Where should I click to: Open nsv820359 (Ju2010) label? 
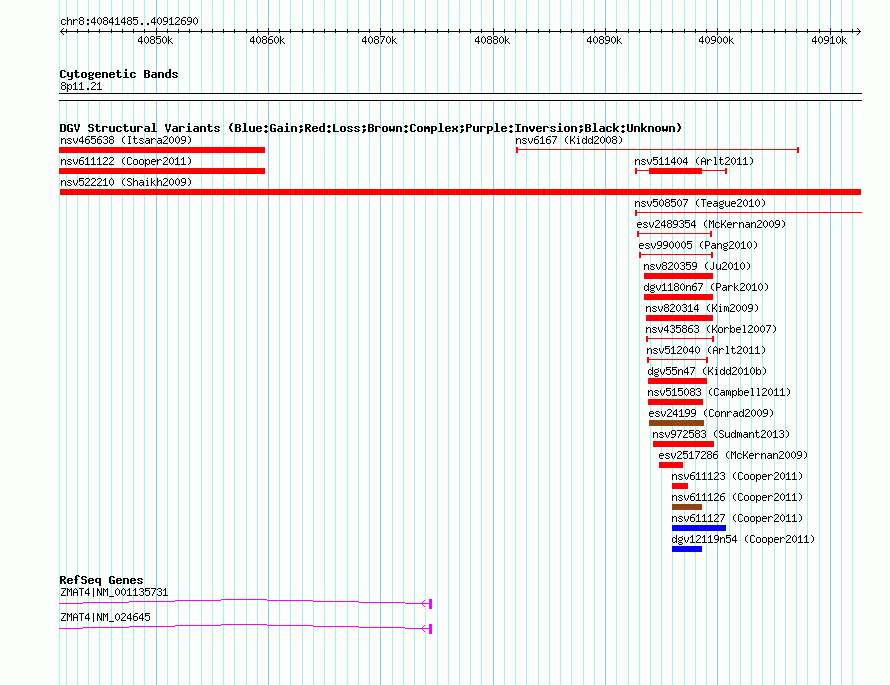tap(697, 266)
